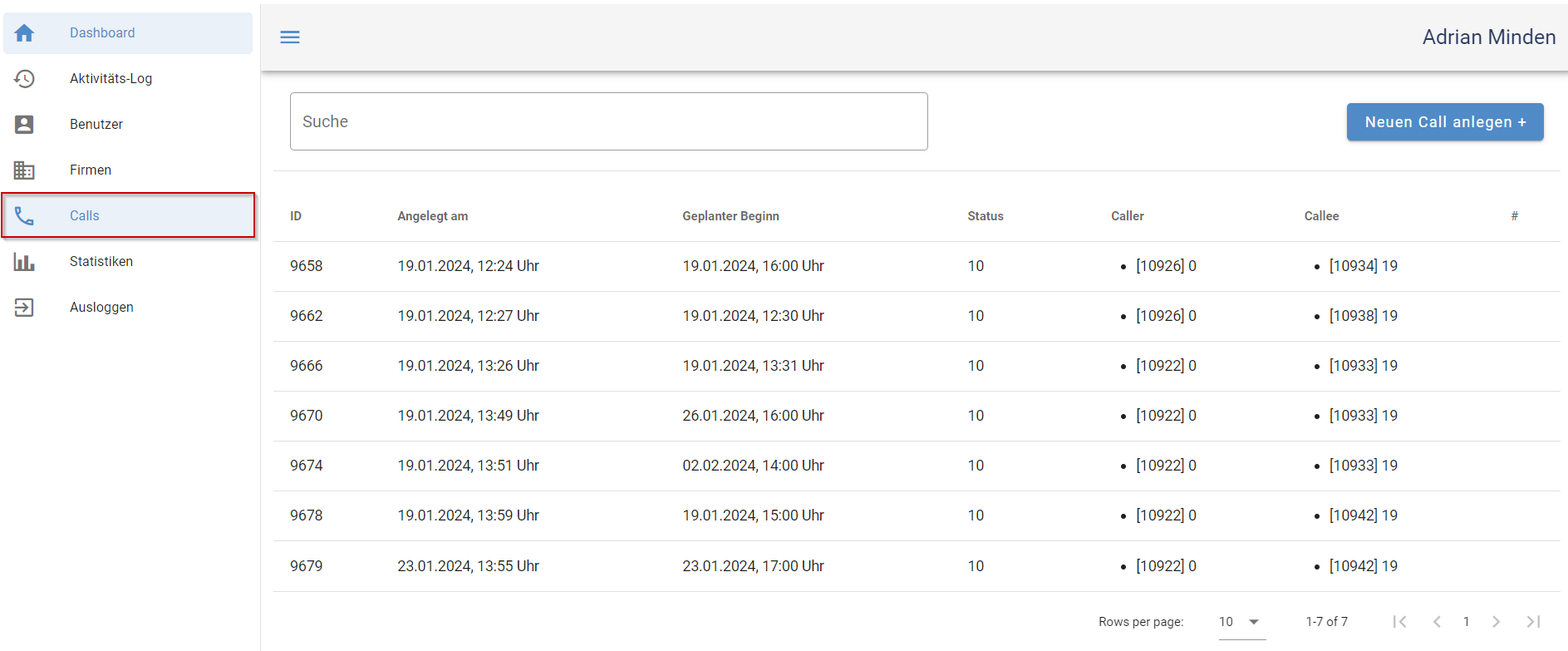Click the Firmen building icon

[x=24, y=170]
